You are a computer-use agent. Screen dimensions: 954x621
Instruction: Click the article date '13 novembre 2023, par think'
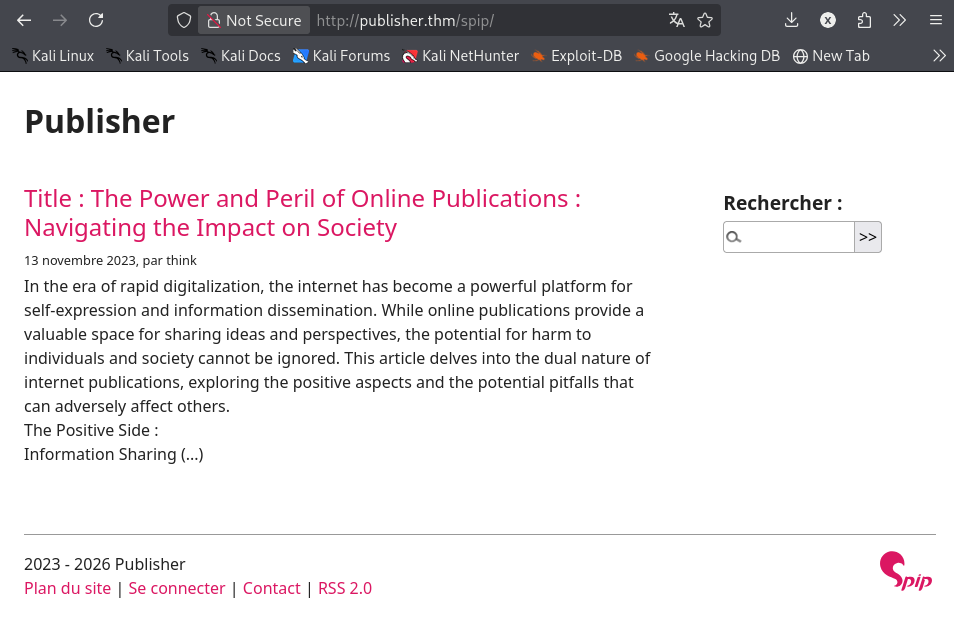(110, 260)
